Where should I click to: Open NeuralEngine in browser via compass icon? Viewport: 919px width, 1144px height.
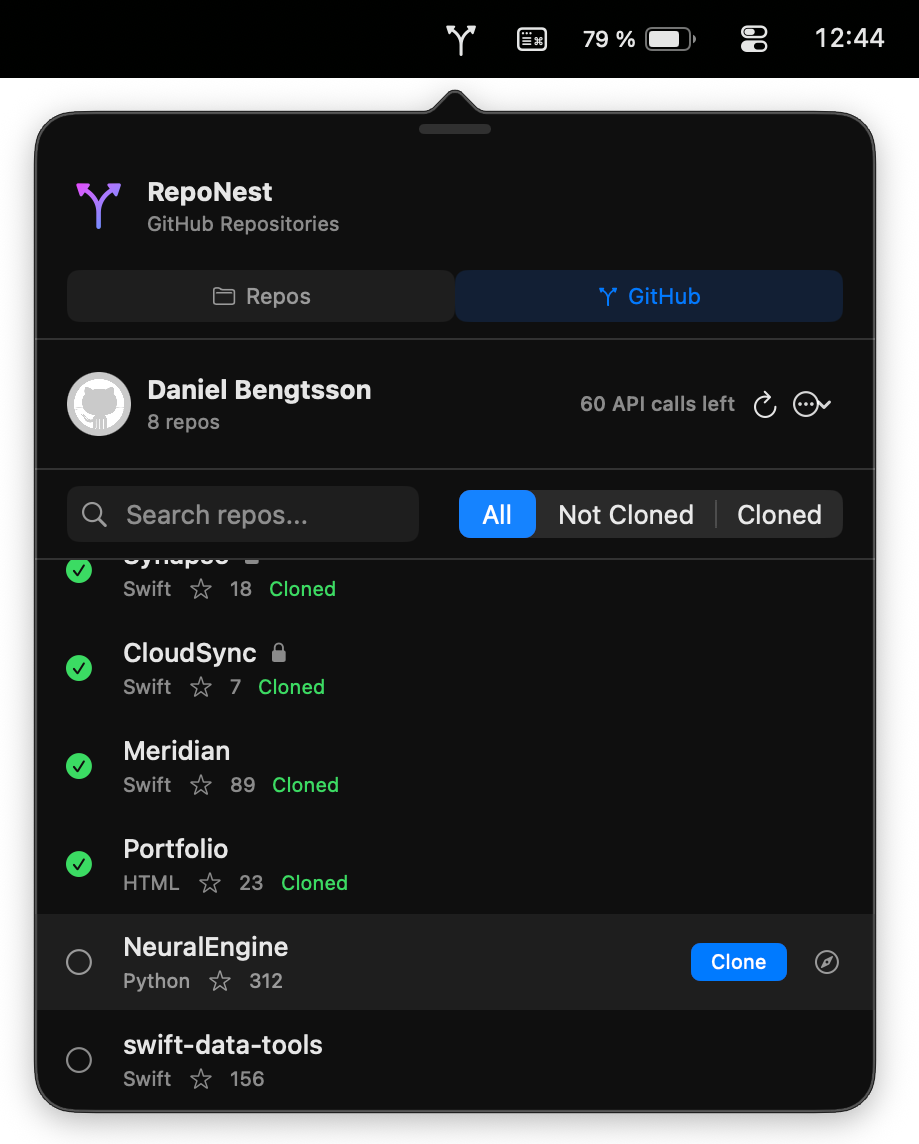[x=827, y=962]
